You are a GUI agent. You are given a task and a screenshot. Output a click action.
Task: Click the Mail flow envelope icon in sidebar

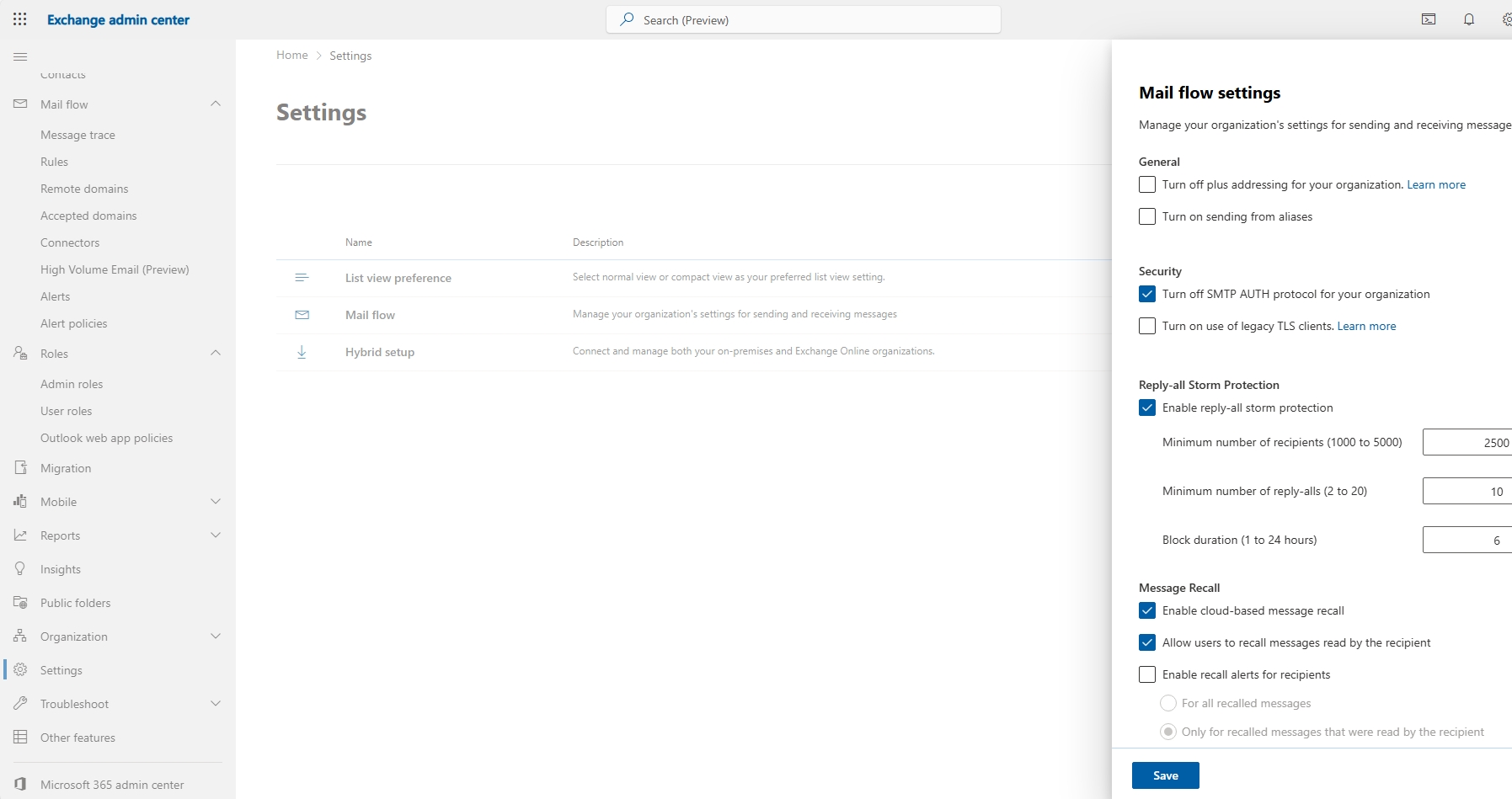(x=20, y=104)
